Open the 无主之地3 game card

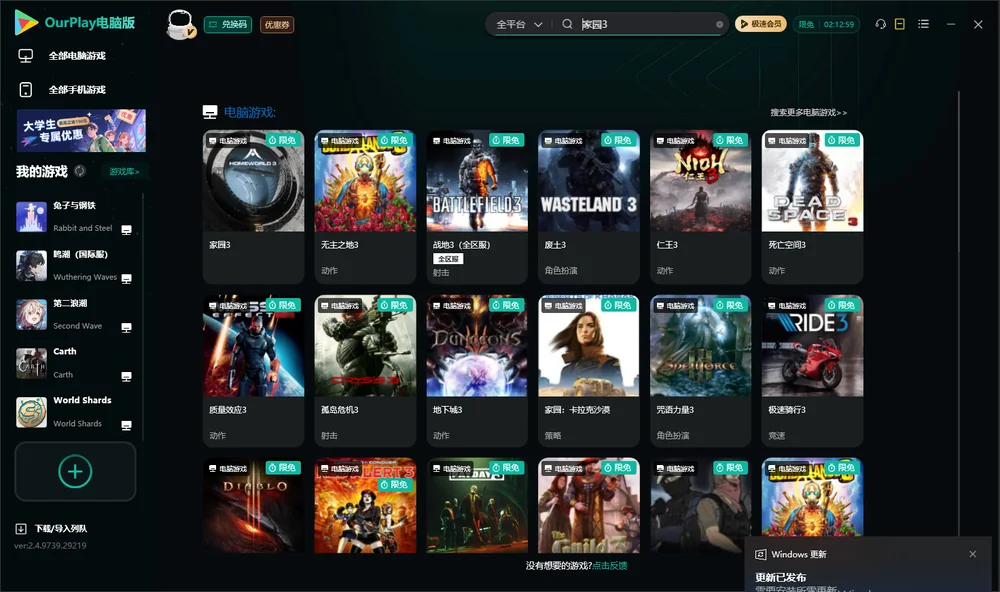365,207
